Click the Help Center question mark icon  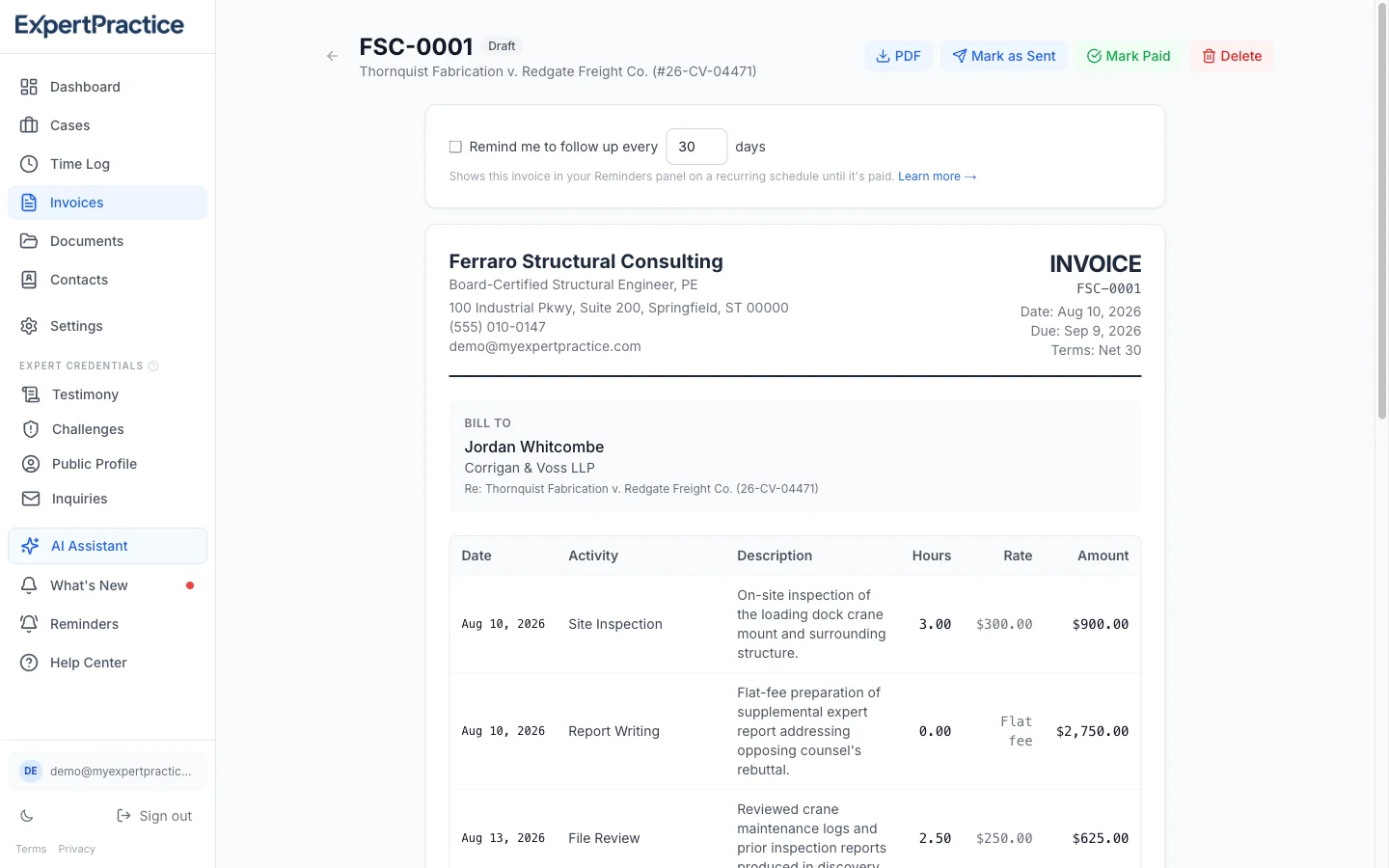tap(29, 663)
